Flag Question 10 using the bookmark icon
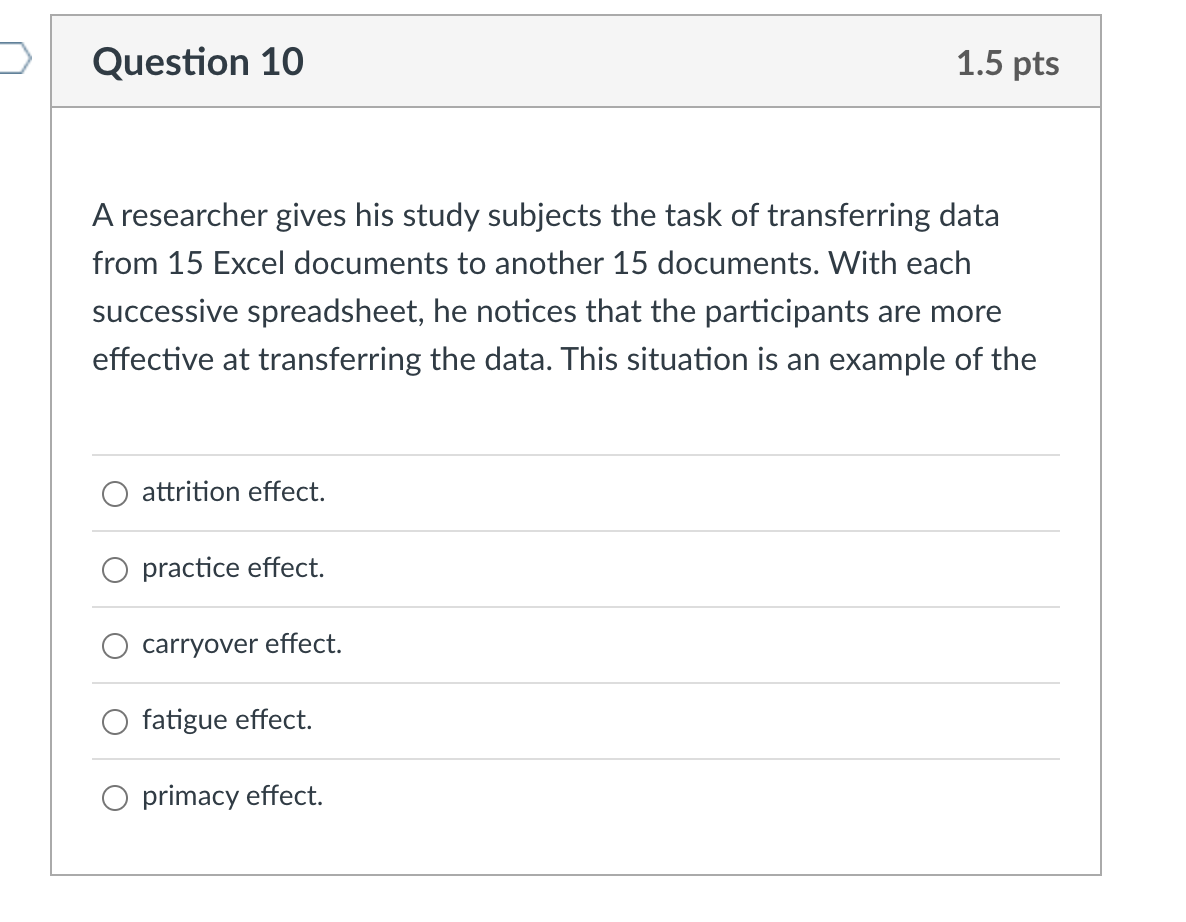Screen dimensions: 1186x922 pos(15,59)
